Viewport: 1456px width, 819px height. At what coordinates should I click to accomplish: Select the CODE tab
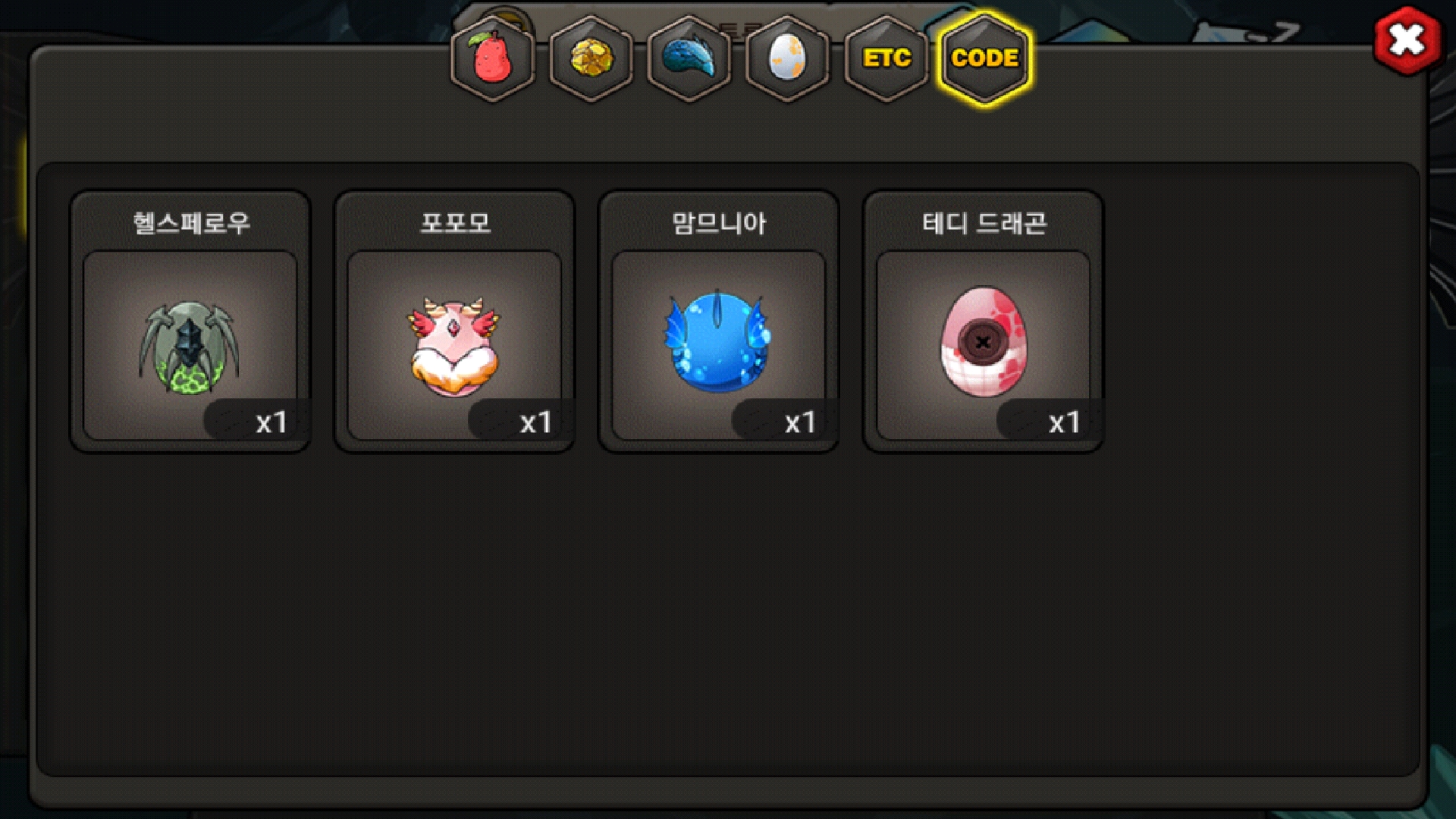tap(984, 58)
